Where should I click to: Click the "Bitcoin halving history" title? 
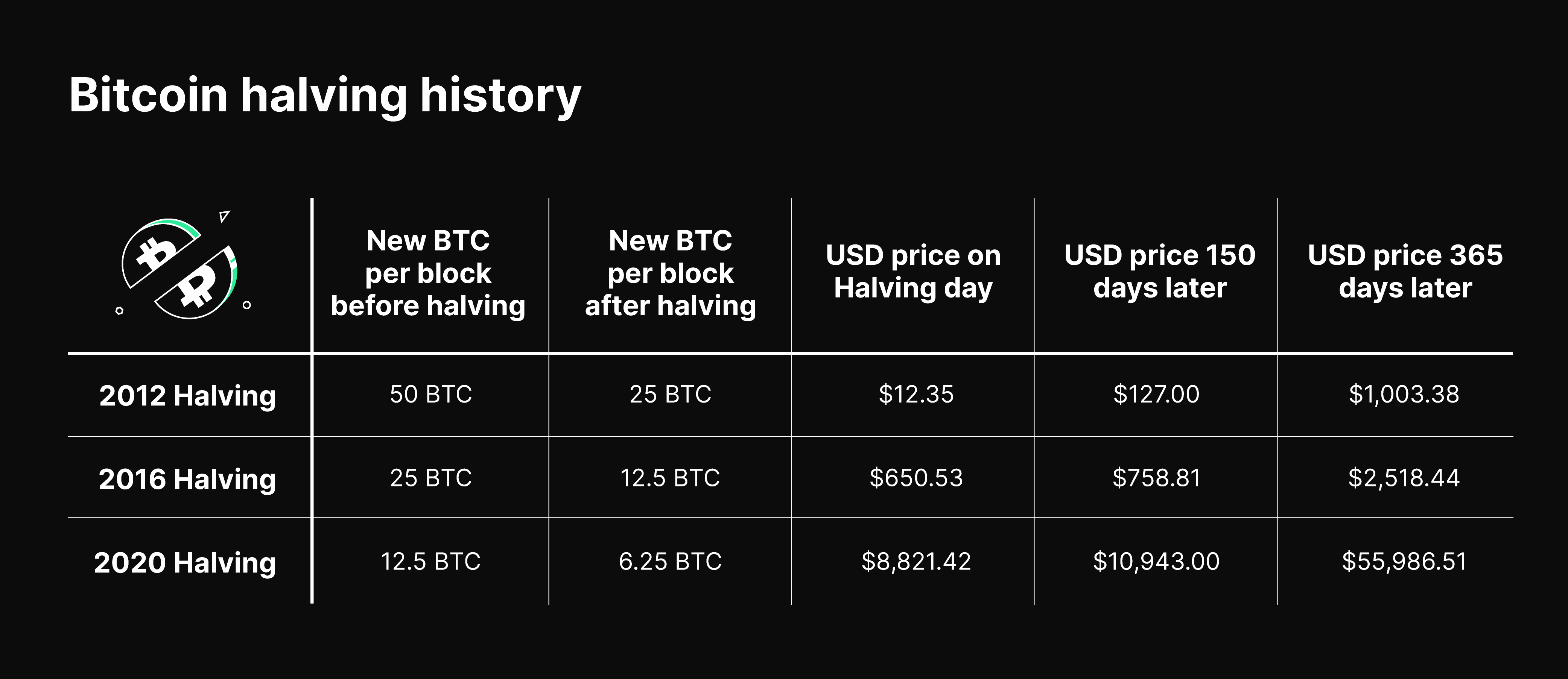coord(325,96)
